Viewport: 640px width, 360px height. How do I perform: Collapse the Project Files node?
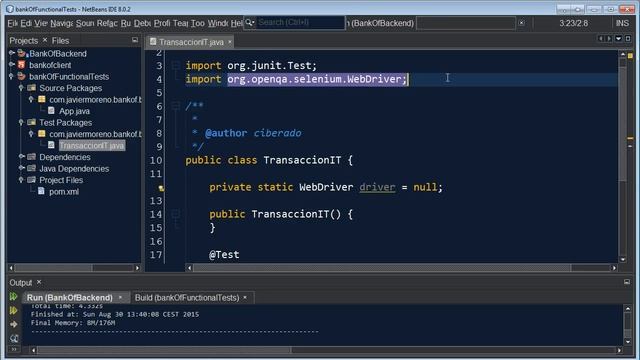(21, 179)
